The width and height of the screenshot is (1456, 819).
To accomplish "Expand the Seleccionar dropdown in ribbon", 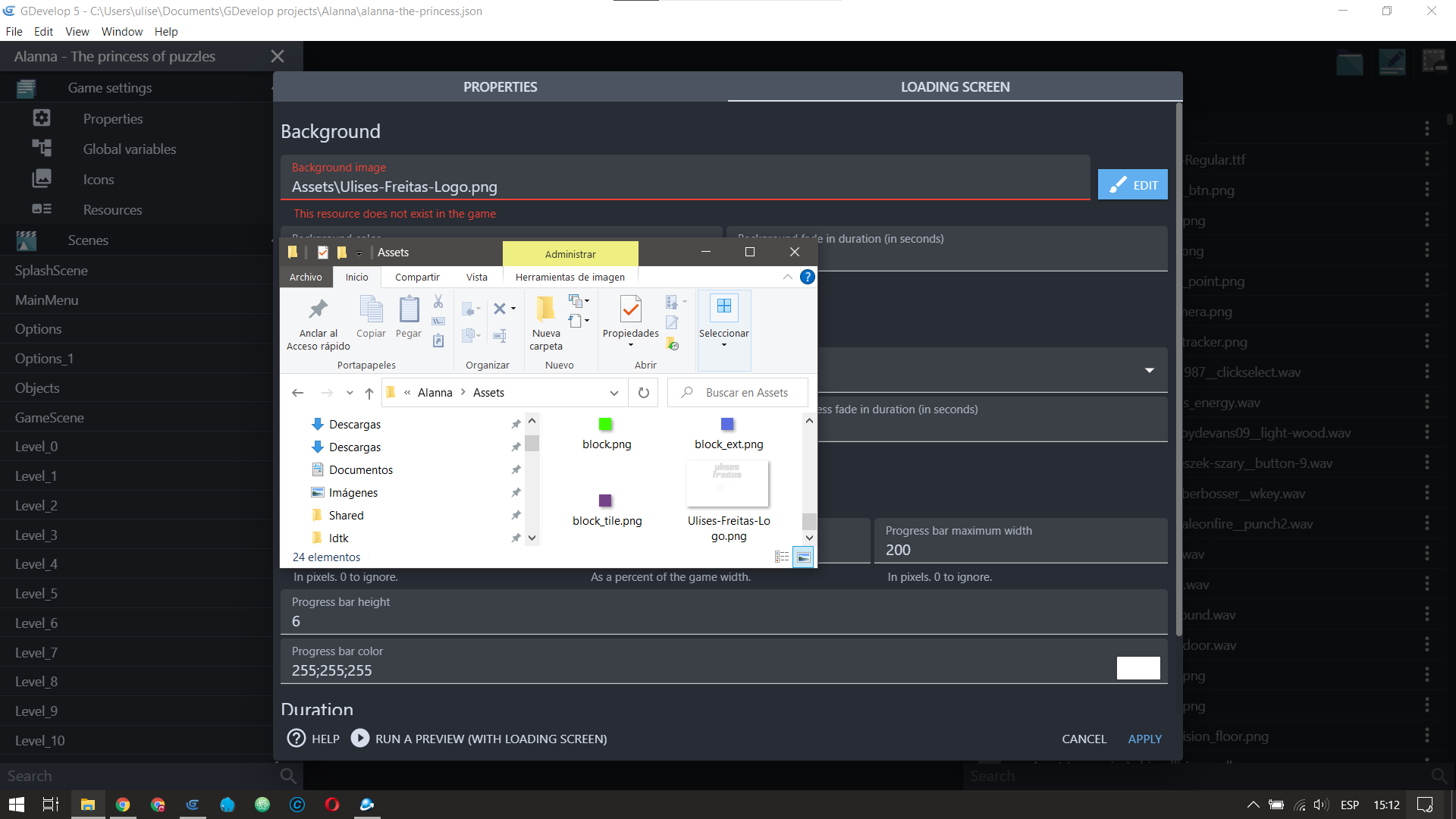I will 723,346.
